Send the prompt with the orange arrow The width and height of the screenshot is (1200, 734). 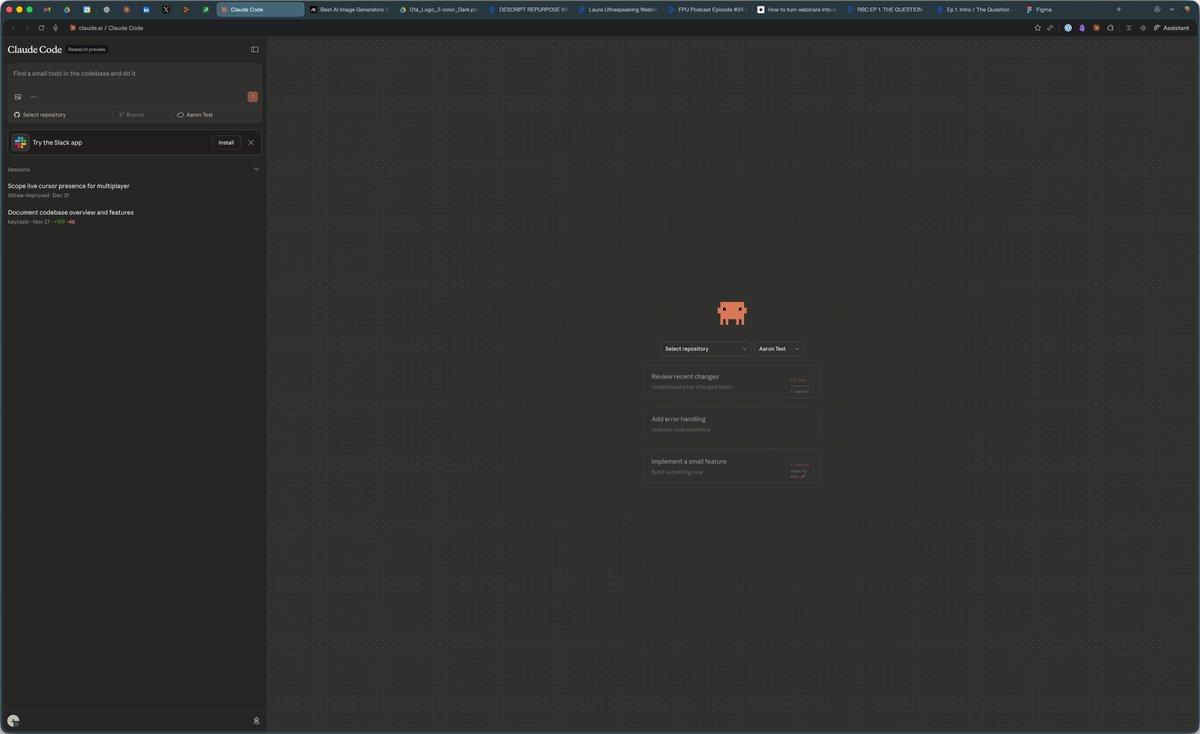point(252,97)
